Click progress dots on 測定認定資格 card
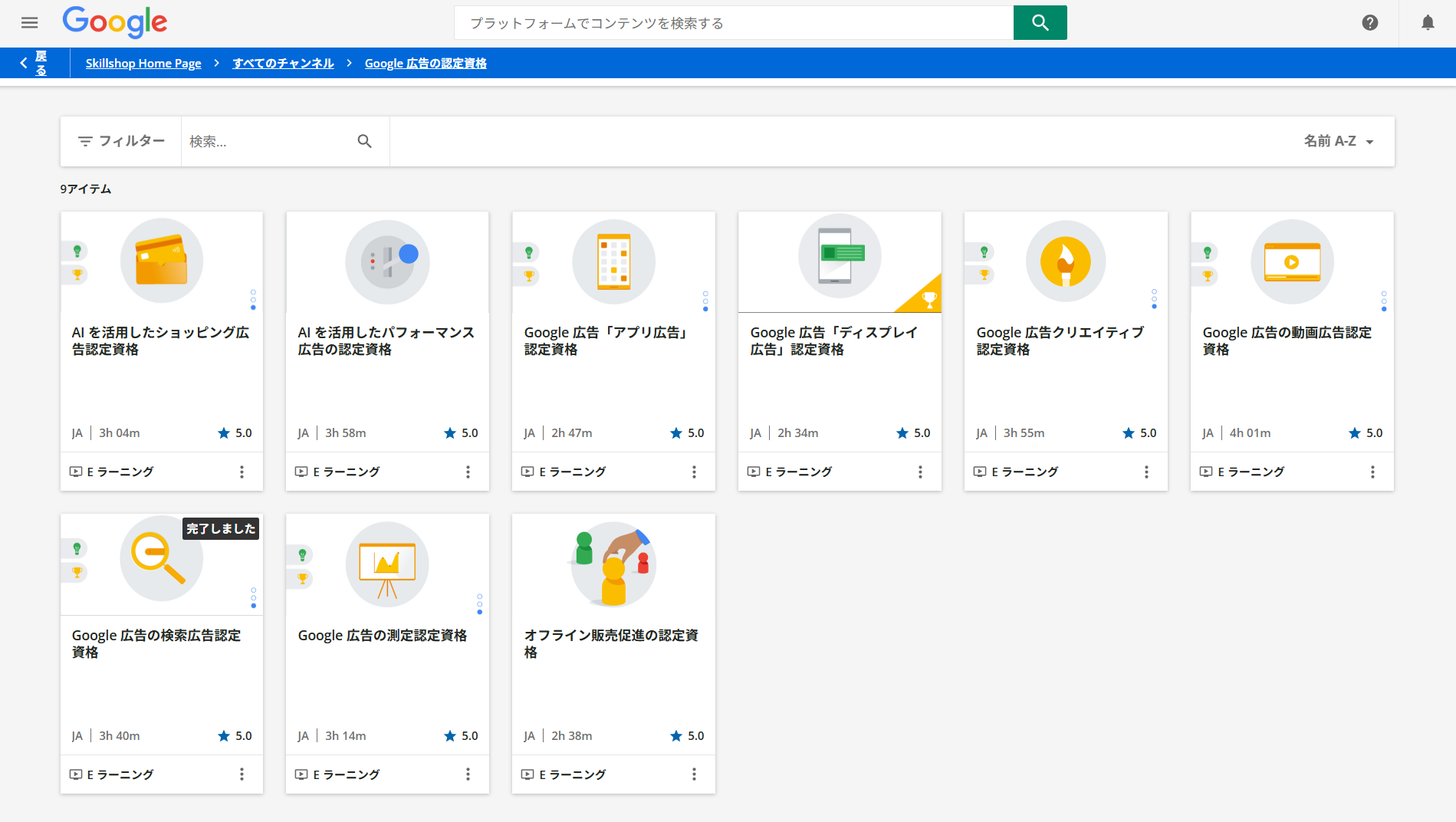 pos(479,603)
